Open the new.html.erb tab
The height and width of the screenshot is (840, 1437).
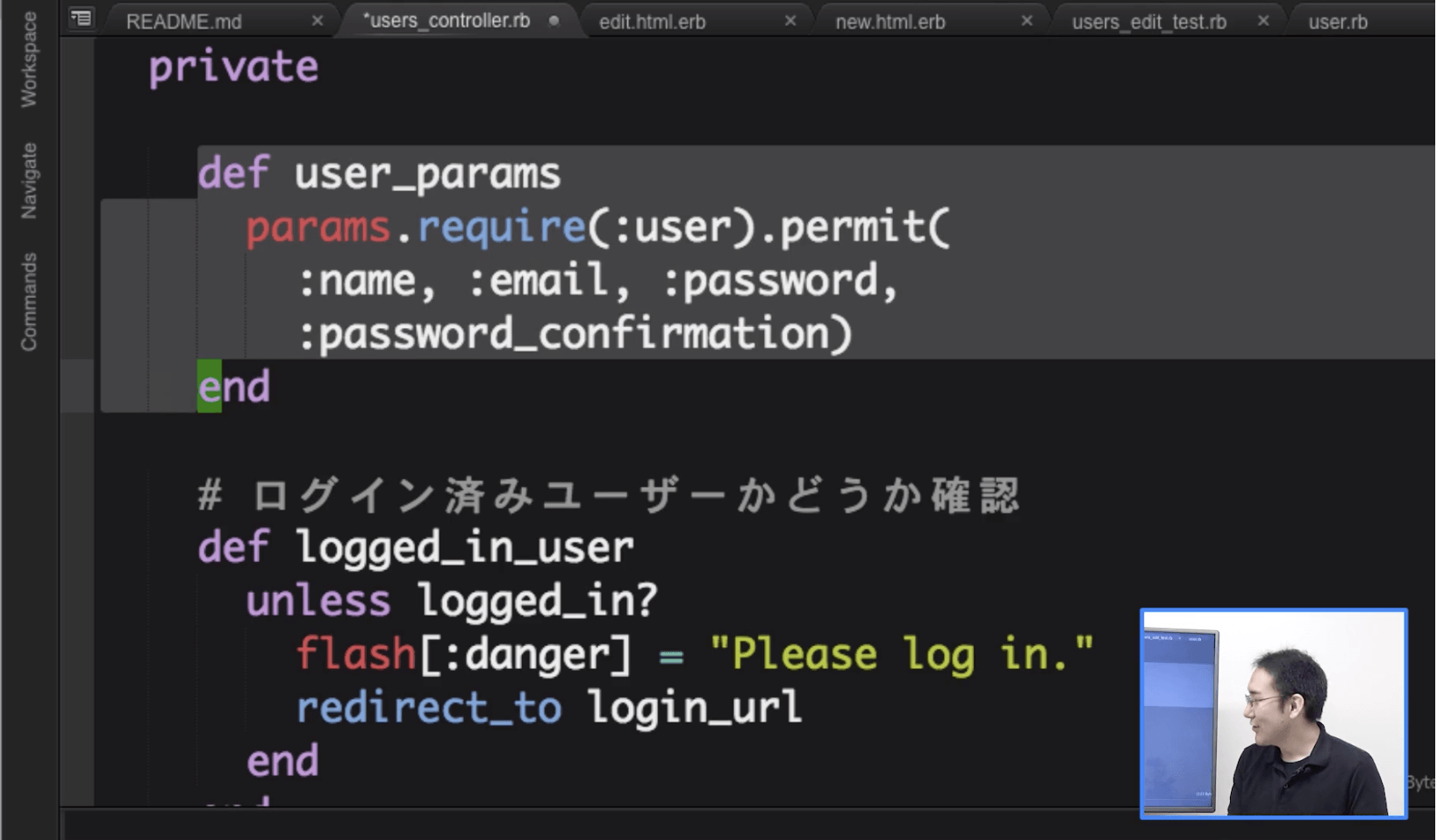pyautogui.click(x=890, y=22)
